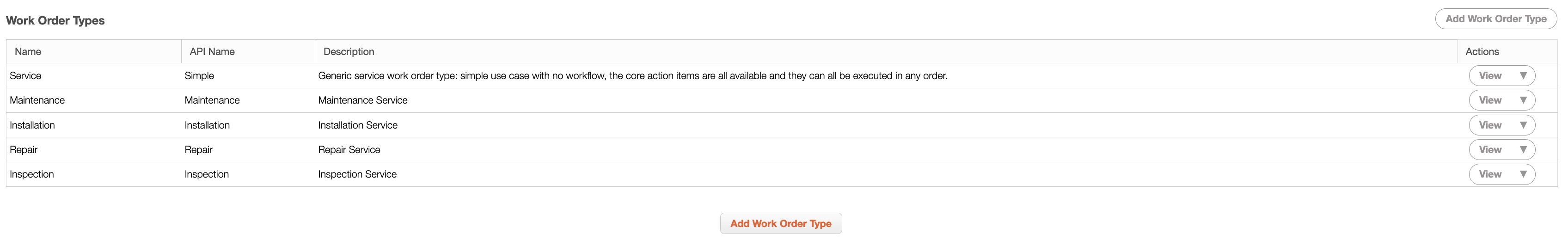The height and width of the screenshot is (246, 1568).
Task: Select the Service name cell
Action: coord(25,76)
